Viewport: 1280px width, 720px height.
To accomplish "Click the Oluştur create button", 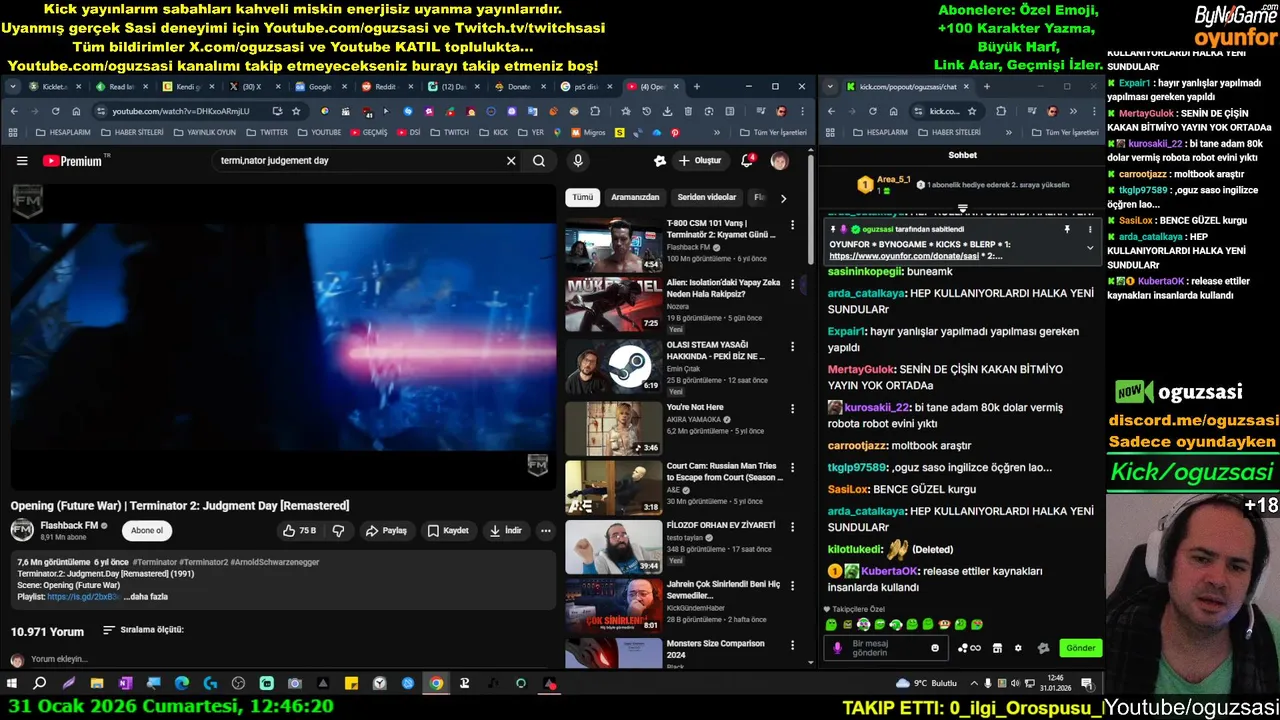I will pyautogui.click(x=699, y=161).
